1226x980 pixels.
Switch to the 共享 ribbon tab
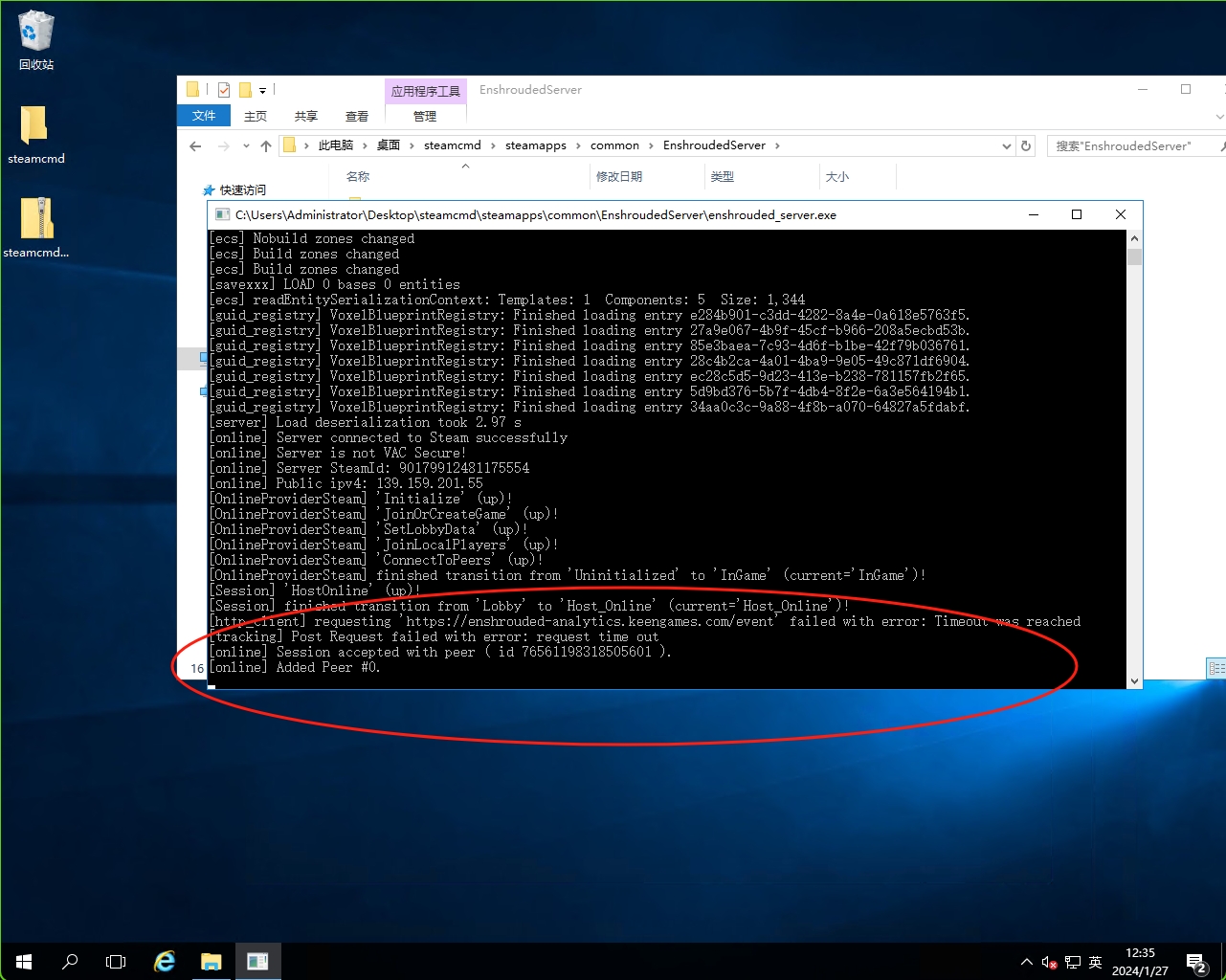[x=306, y=116]
